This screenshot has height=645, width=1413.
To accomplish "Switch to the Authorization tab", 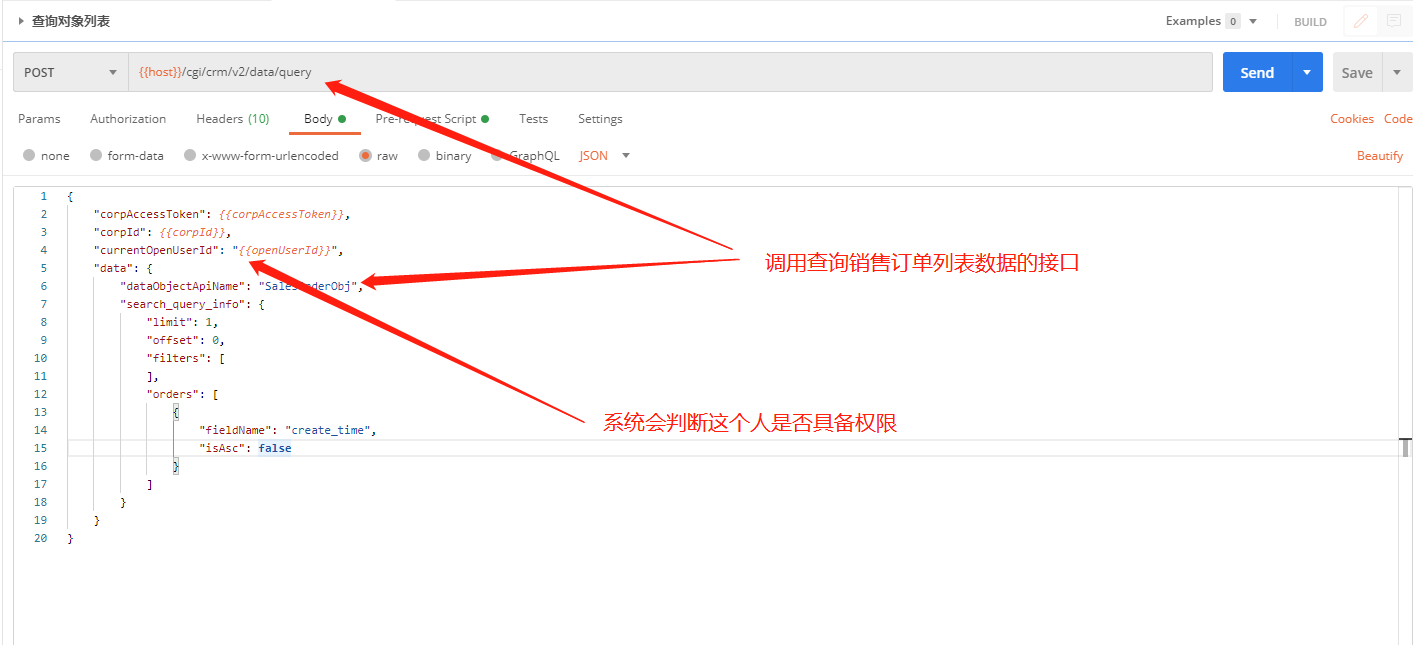I will 128,119.
